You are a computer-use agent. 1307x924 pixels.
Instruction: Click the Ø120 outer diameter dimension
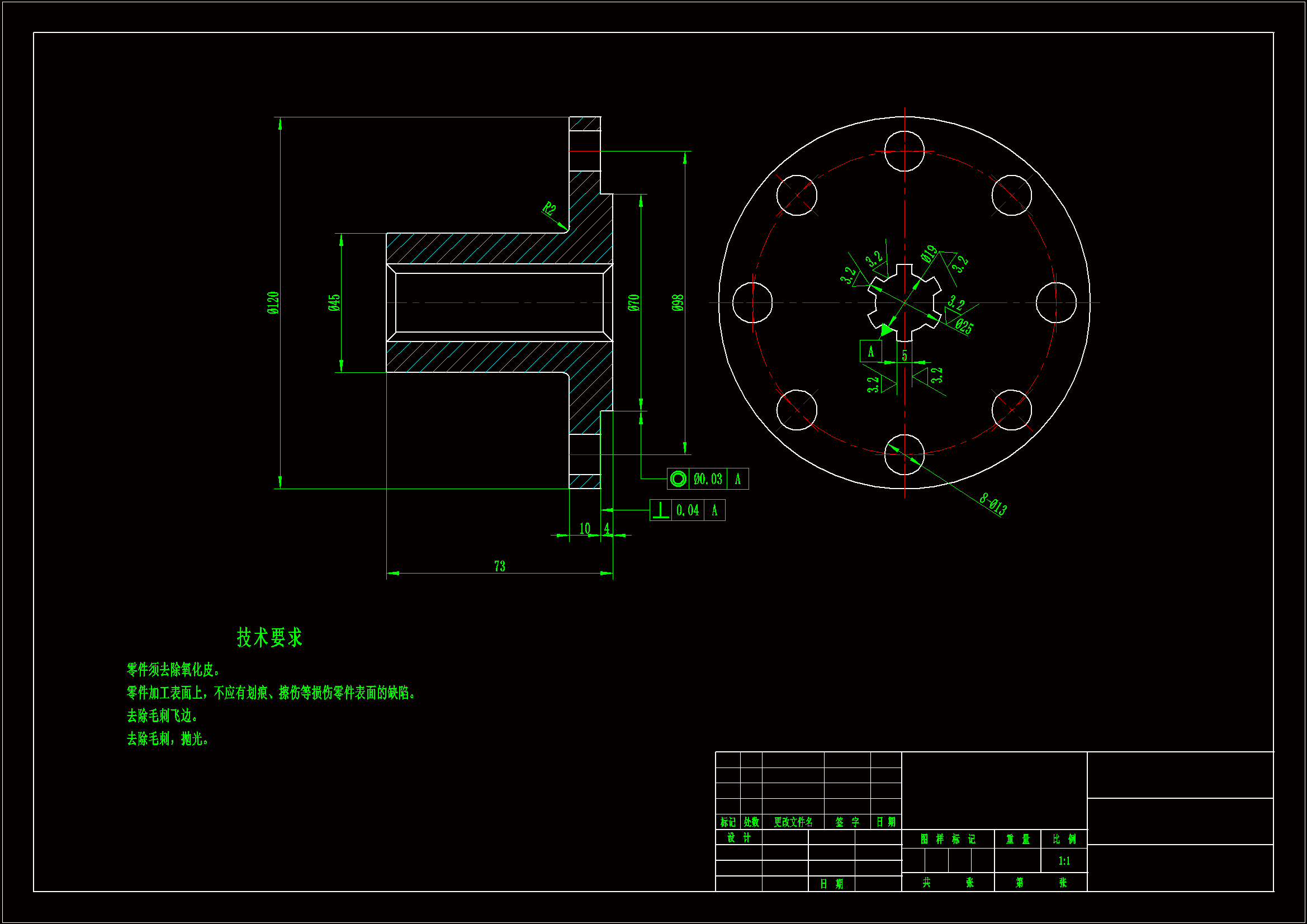273,303
